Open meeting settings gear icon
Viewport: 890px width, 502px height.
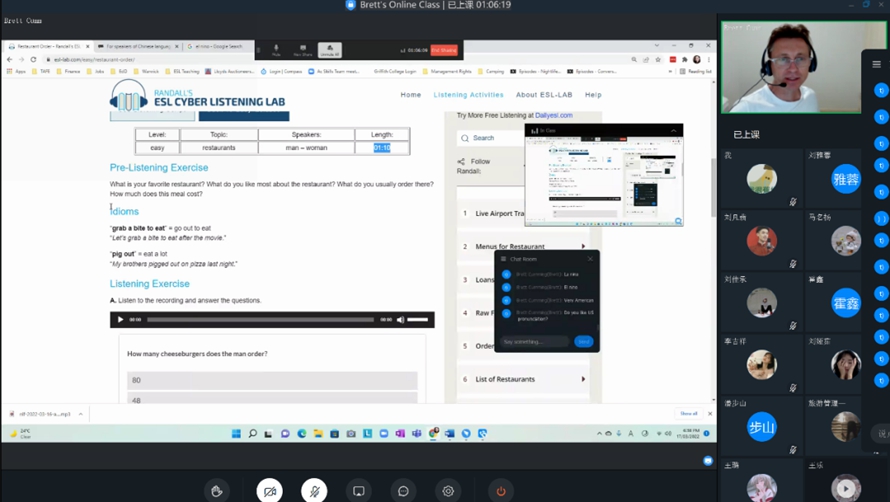448,491
